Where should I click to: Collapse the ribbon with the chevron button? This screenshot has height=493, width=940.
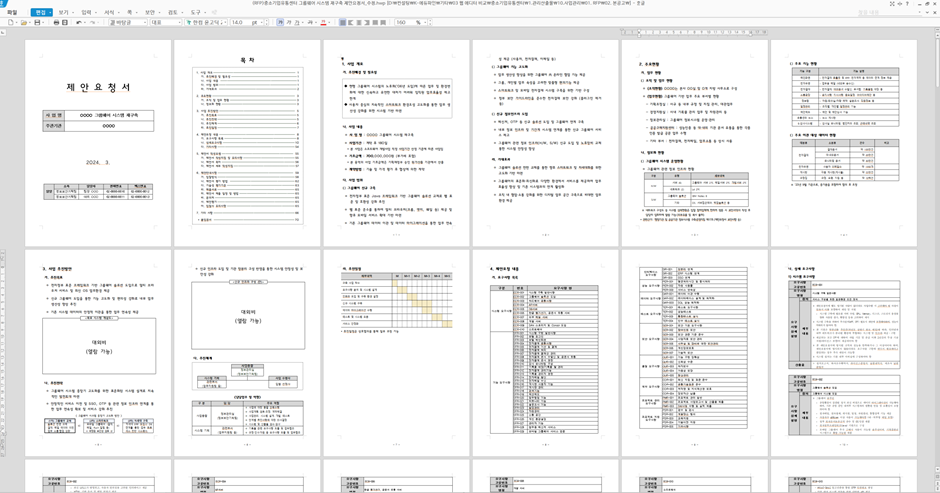pos(927,12)
